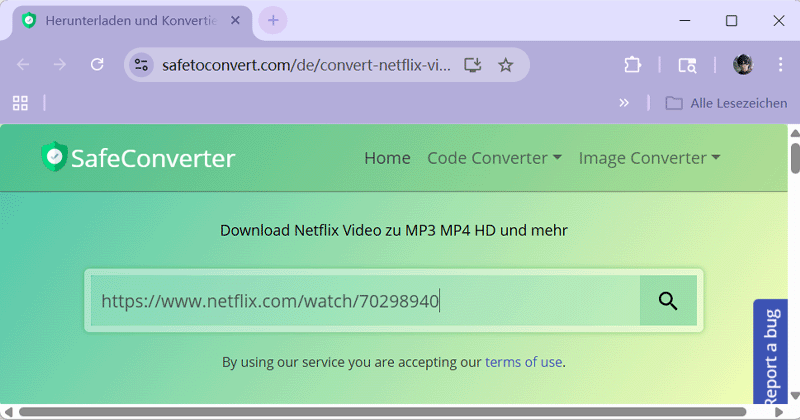800x420 pixels.
Task: Open the Alle Lesezeichen folder
Action: click(727, 103)
